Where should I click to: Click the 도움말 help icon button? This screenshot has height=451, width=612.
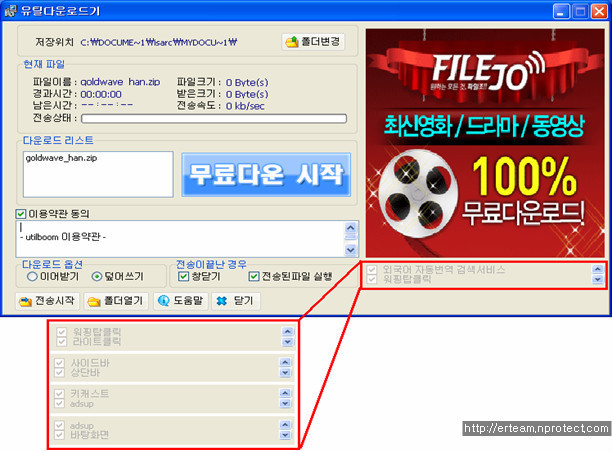180,300
